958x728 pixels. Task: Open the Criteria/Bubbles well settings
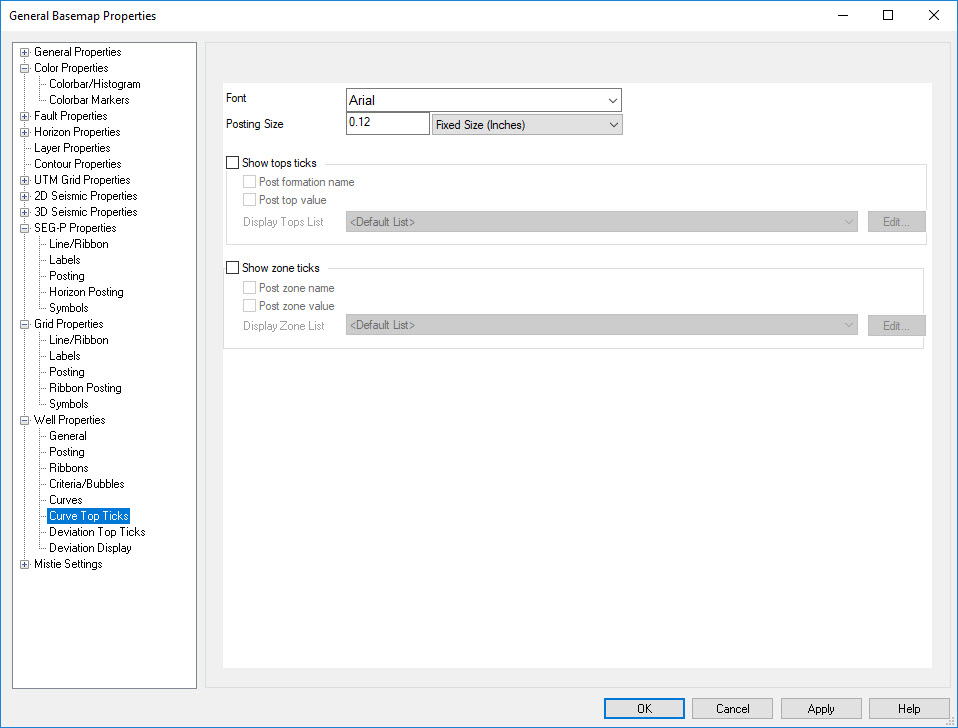click(x=87, y=484)
